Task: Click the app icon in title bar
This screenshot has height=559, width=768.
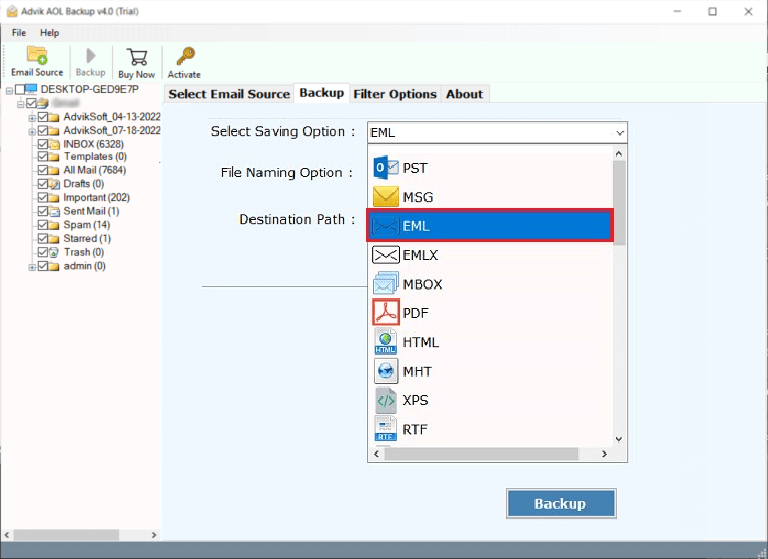Action: (12, 11)
